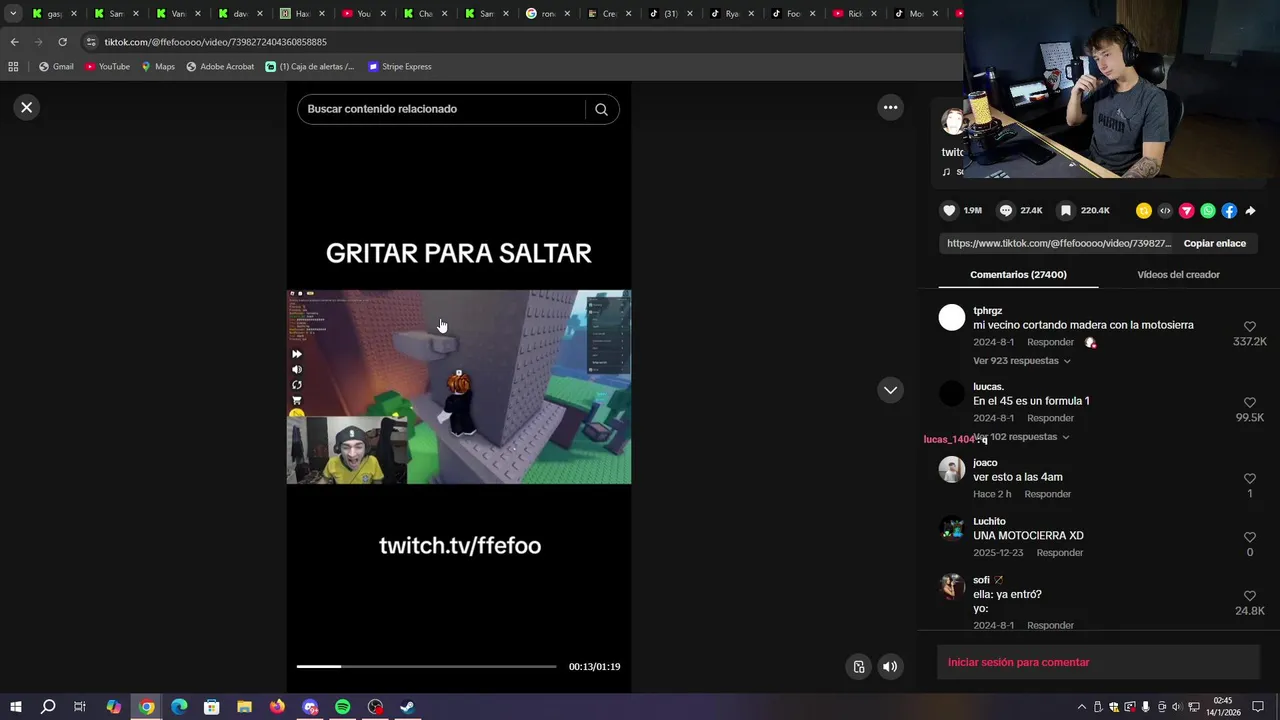This screenshot has height=720, width=1280.
Task: Open Chrome apps grid in bookmarks bar
Action: pos(13,67)
